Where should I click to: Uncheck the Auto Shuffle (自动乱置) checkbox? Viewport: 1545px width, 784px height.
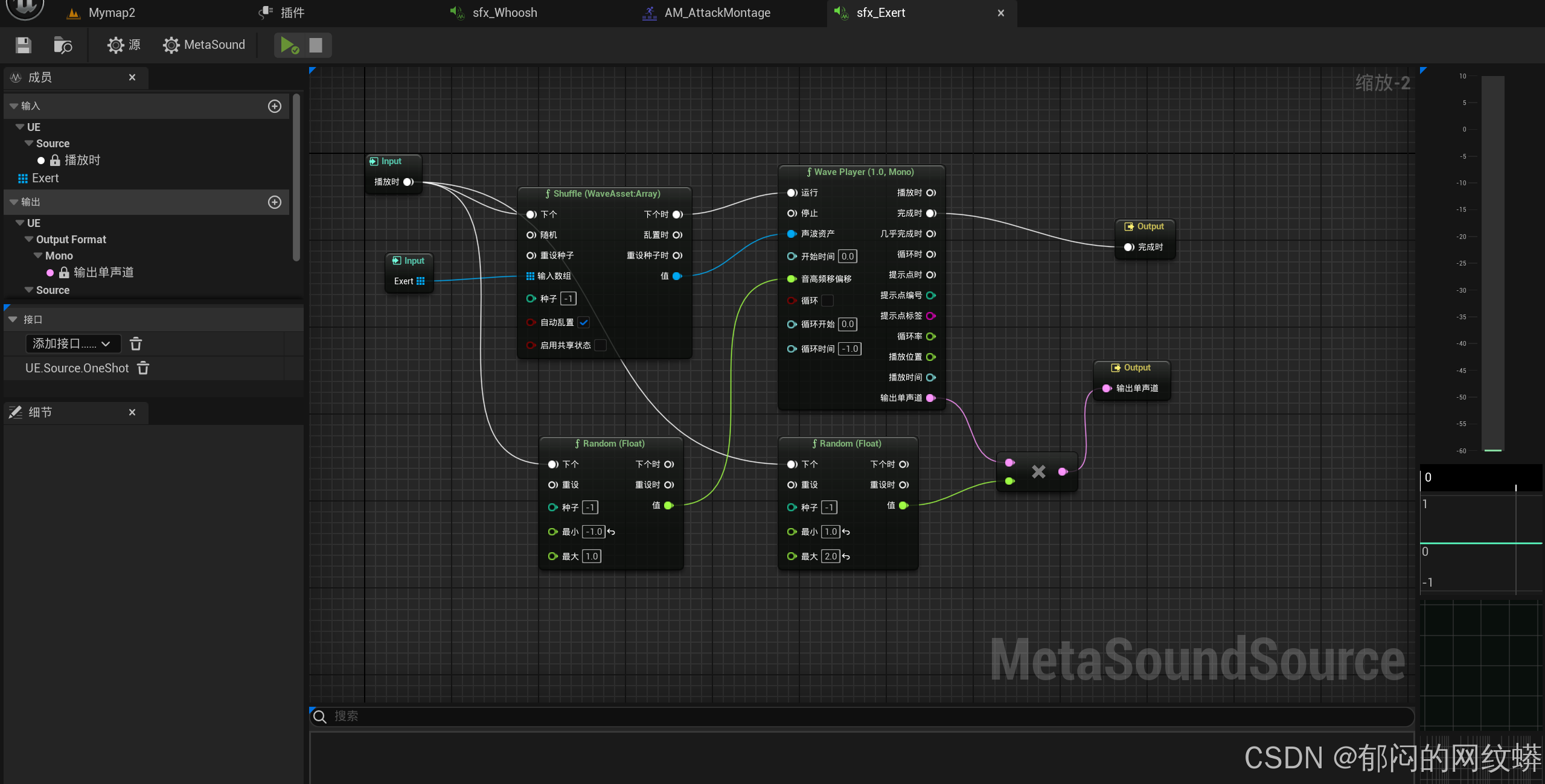[x=583, y=322]
